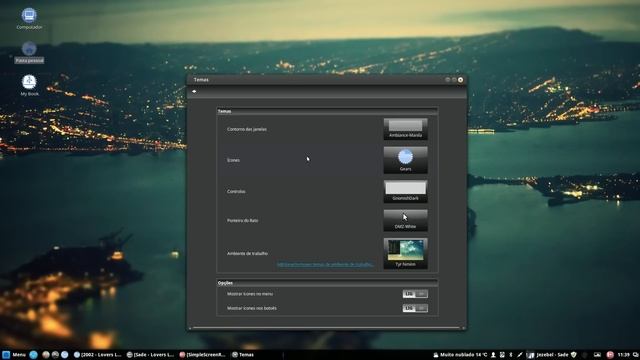Open the clock applet showing 11:39
This screenshot has height=360, width=640.
tap(624, 355)
